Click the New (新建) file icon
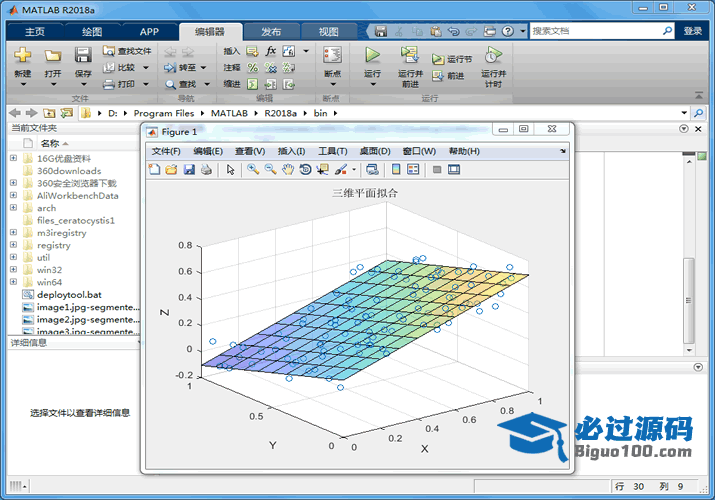The width and height of the screenshot is (715, 500). tap(22, 55)
